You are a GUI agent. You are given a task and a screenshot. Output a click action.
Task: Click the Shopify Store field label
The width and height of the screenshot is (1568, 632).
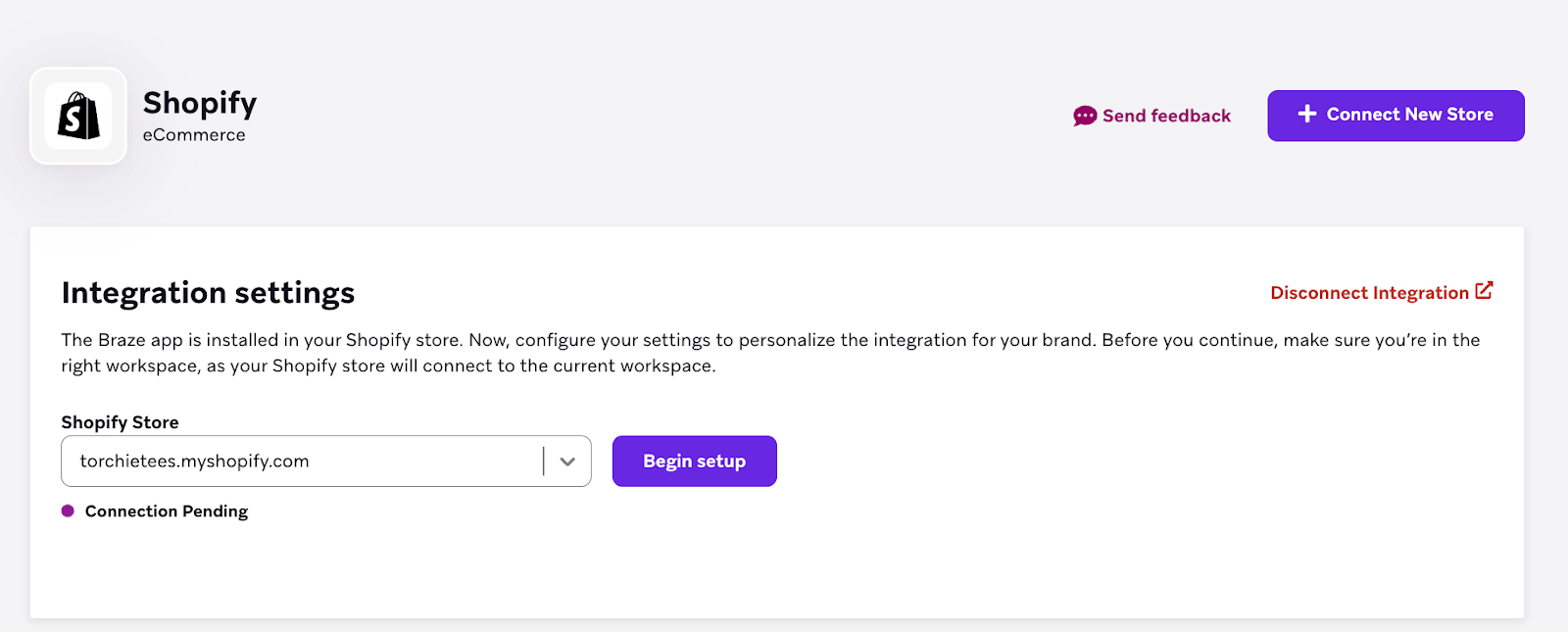point(120,422)
